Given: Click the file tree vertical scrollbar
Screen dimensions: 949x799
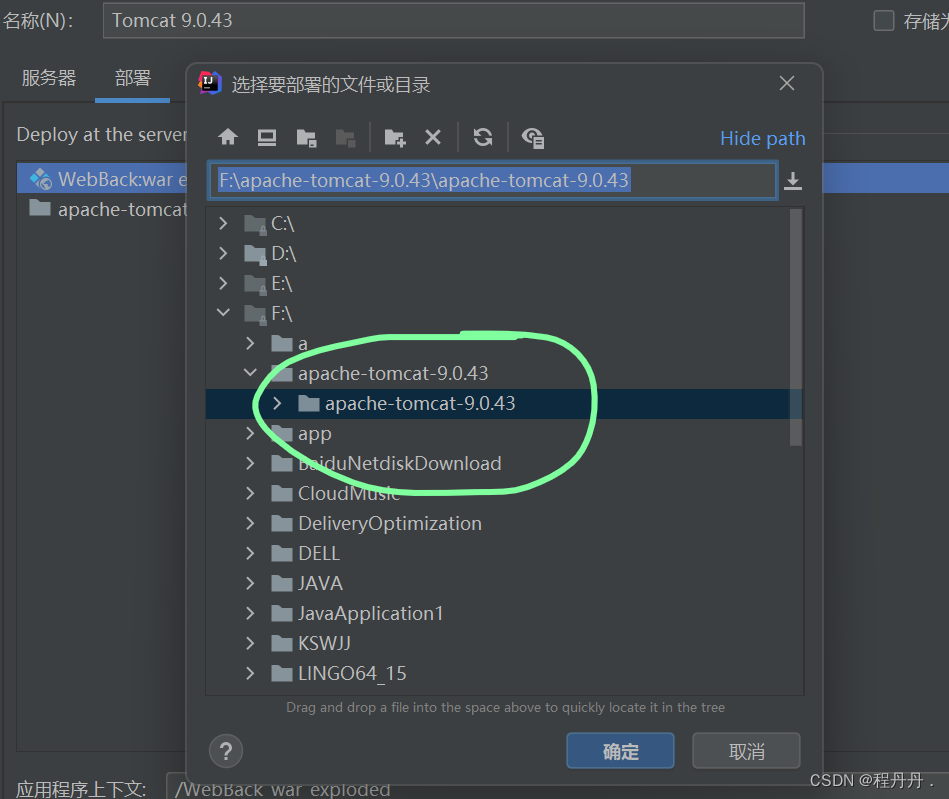Looking at the screenshot, I should tap(796, 327).
